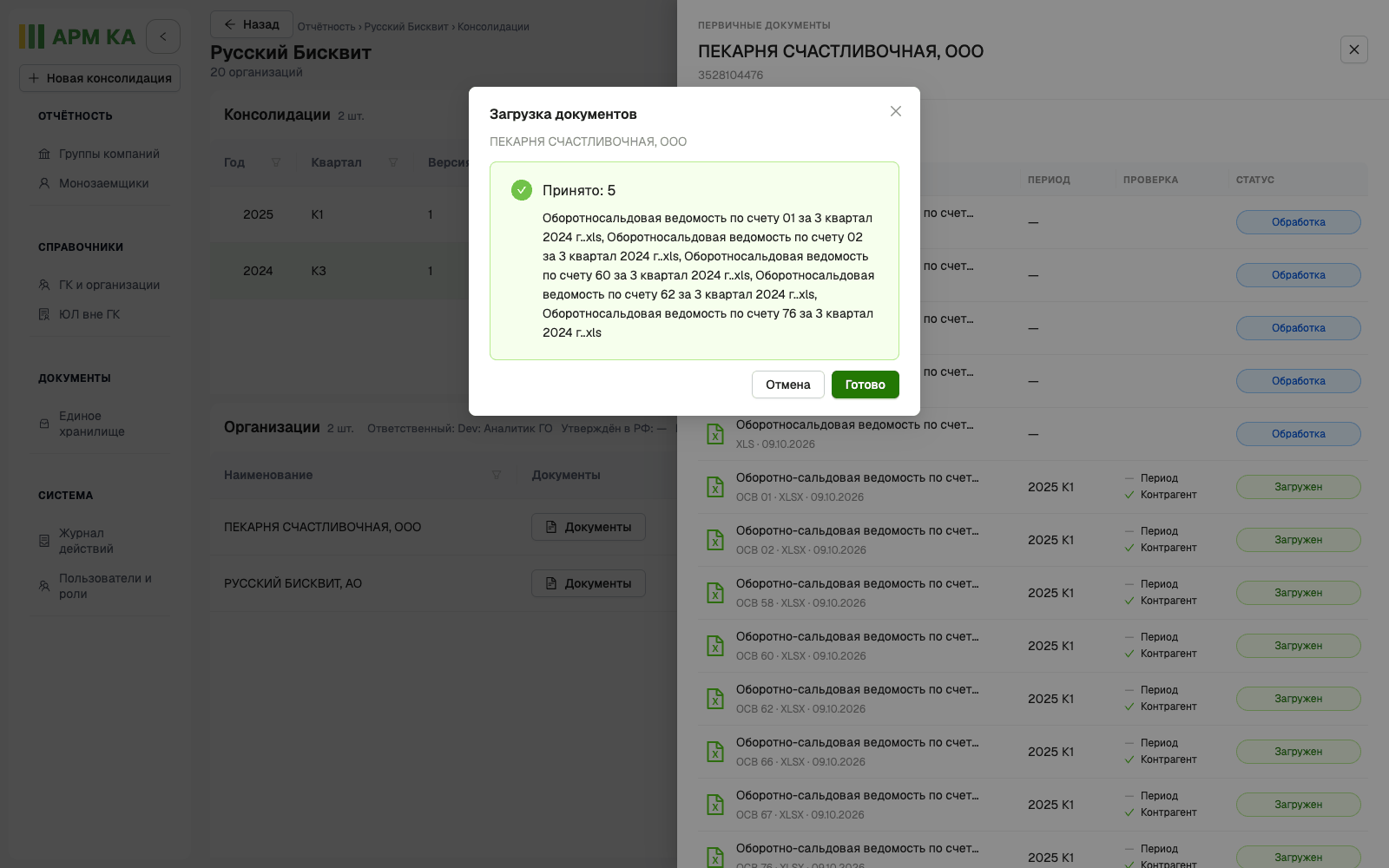This screenshot has width=1389, height=868.
Task: Open filter icon for Год column
Action: coord(276,162)
